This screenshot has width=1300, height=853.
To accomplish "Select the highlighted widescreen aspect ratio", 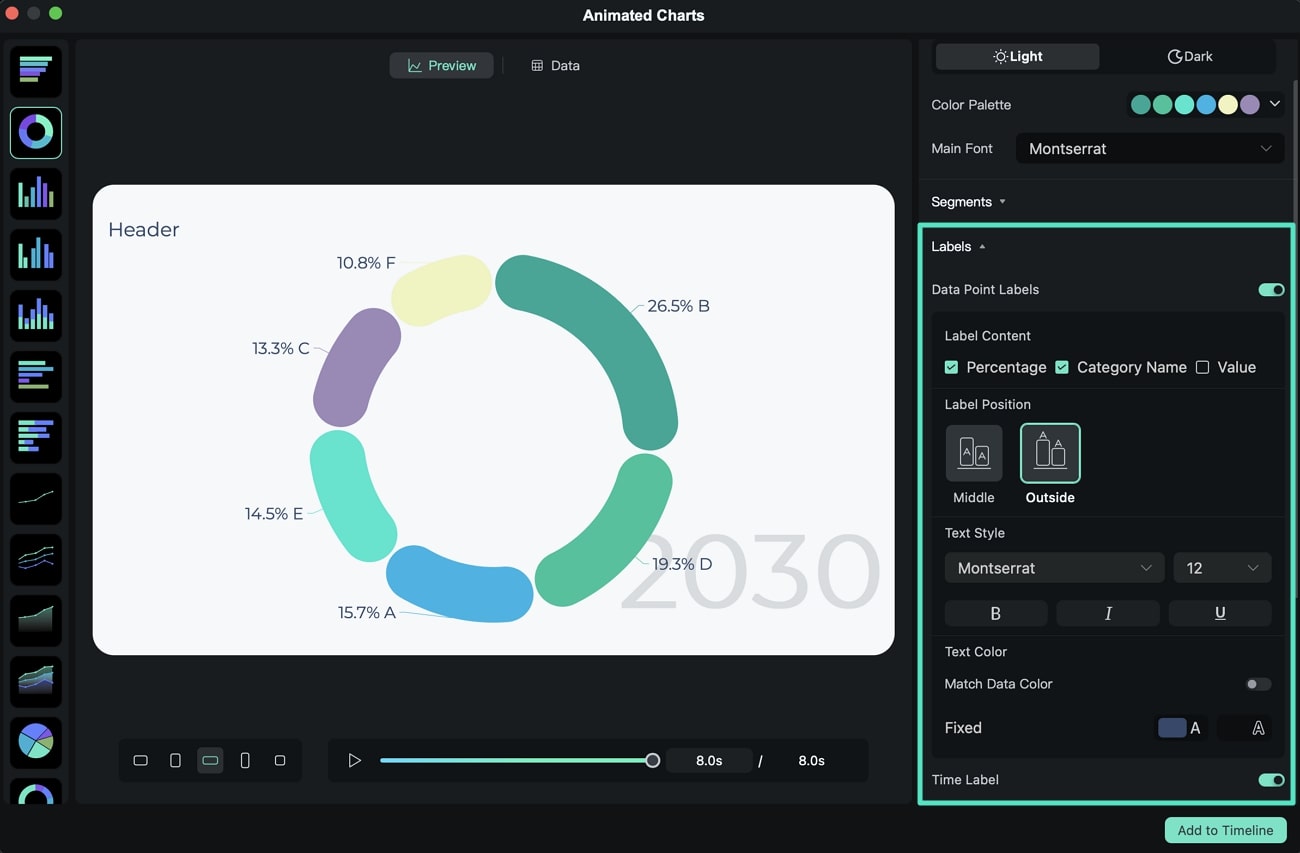I will 210,761.
